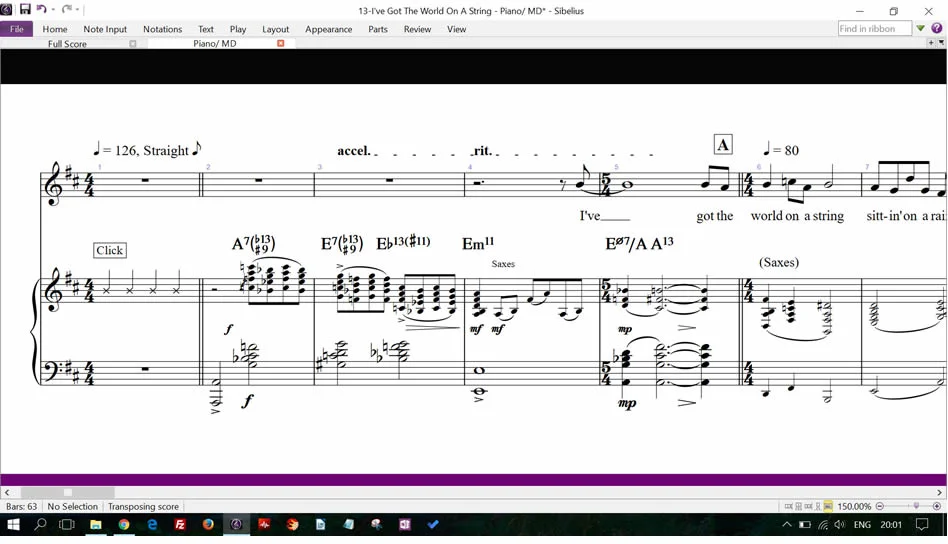The image size is (948, 544).
Task: Click the rit. tempo line text
Action: pos(482,151)
